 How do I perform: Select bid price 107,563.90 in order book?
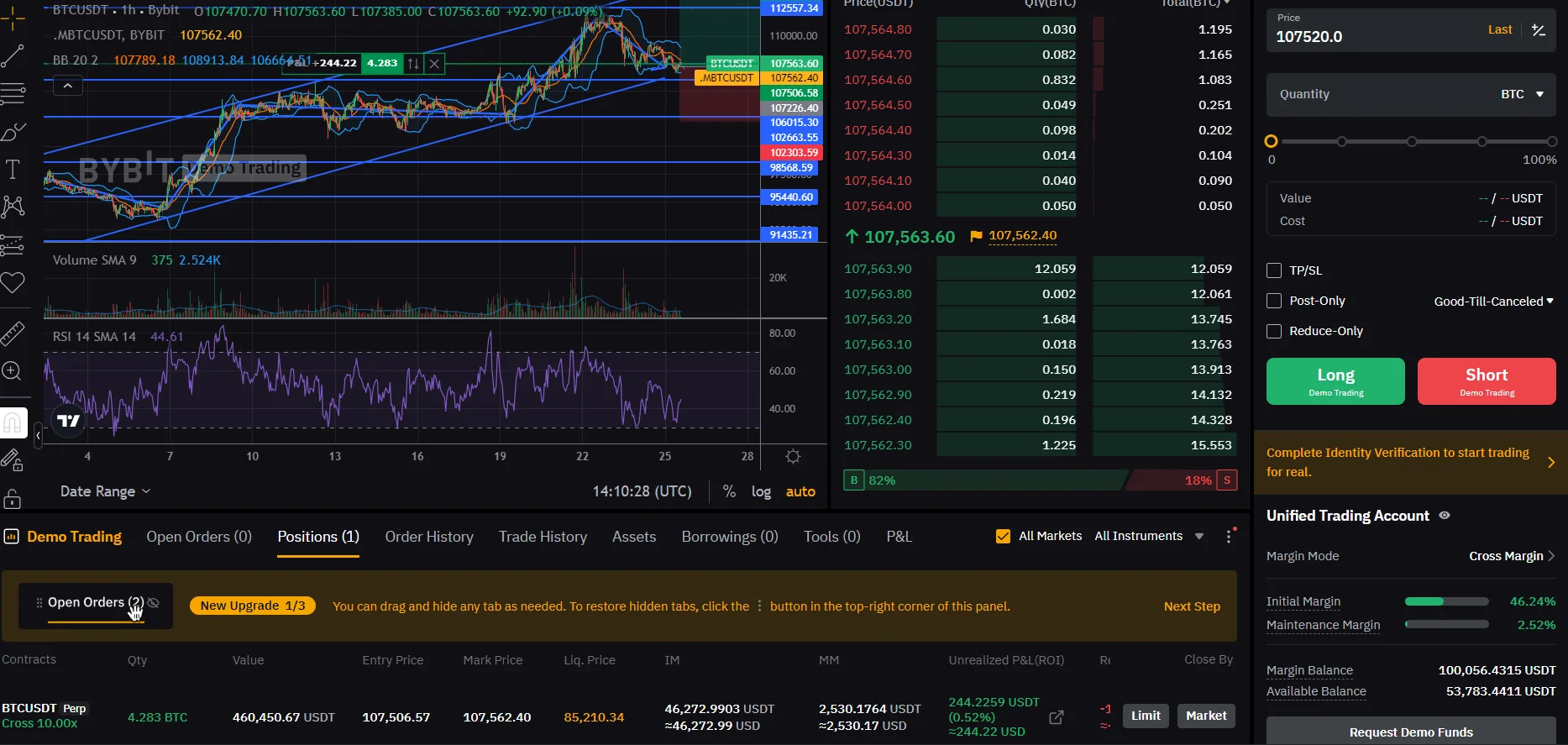click(878, 269)
